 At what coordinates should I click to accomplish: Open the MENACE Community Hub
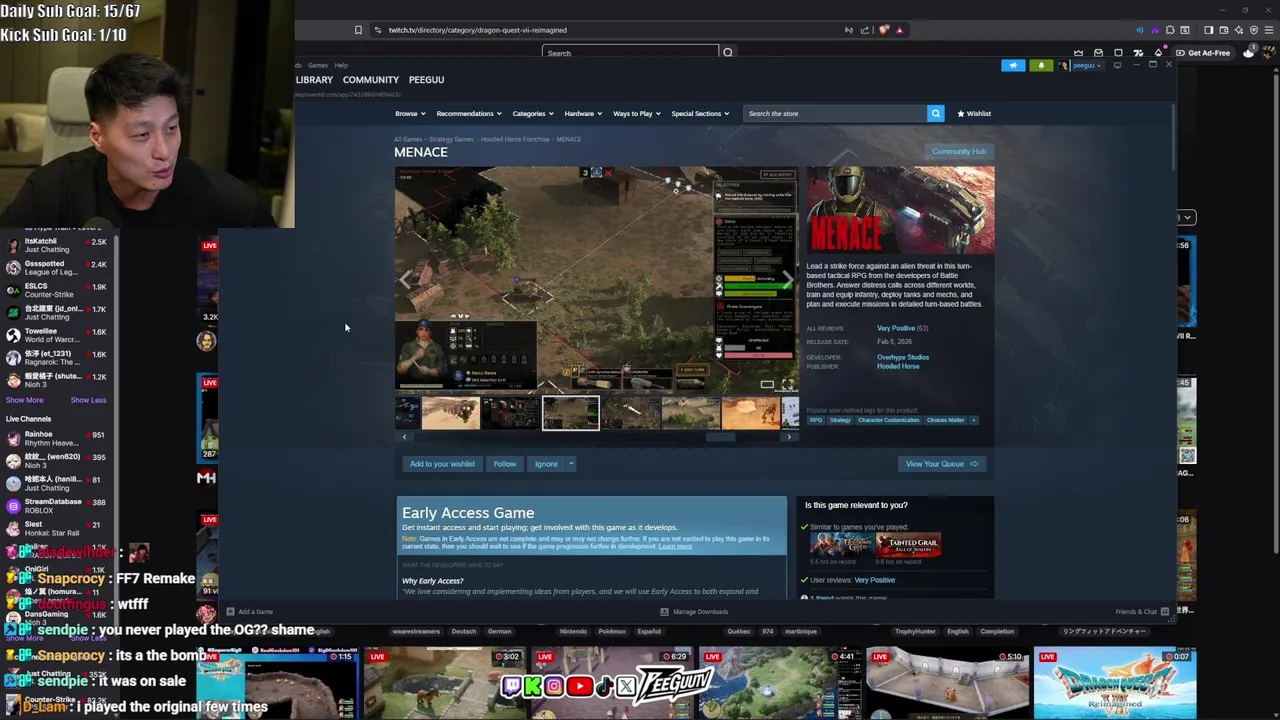pos(959,151)
